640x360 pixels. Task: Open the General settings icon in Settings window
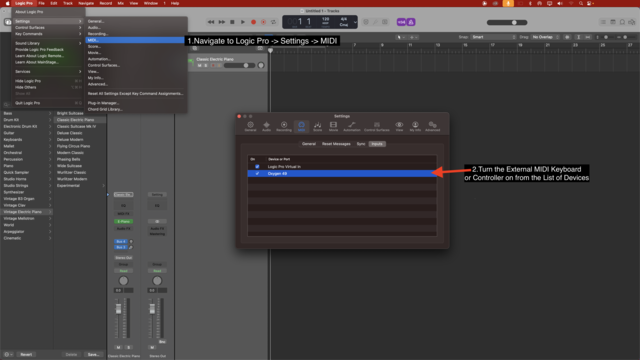click(x=250, y=126)
